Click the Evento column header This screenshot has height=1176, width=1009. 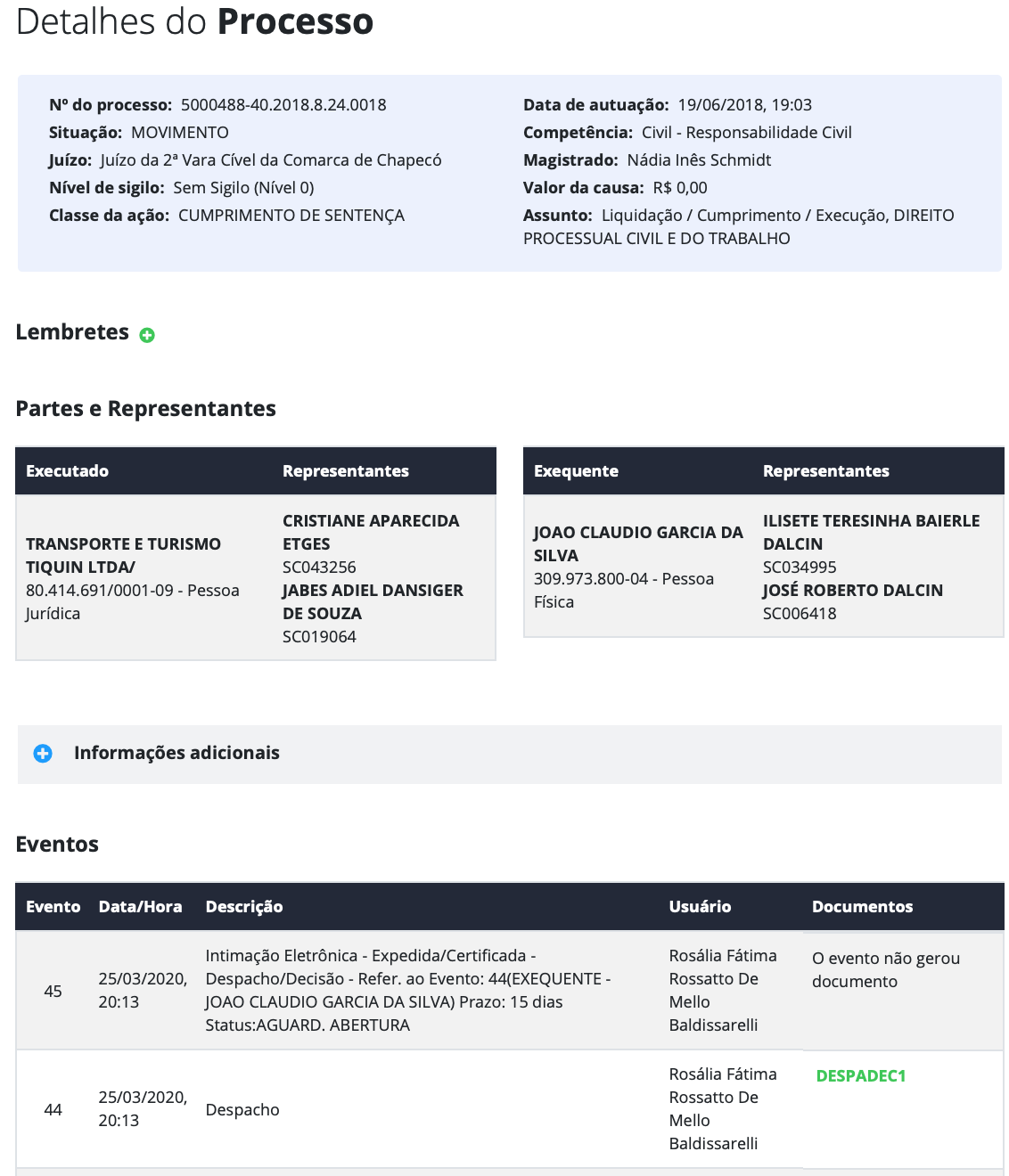point(53,906)
